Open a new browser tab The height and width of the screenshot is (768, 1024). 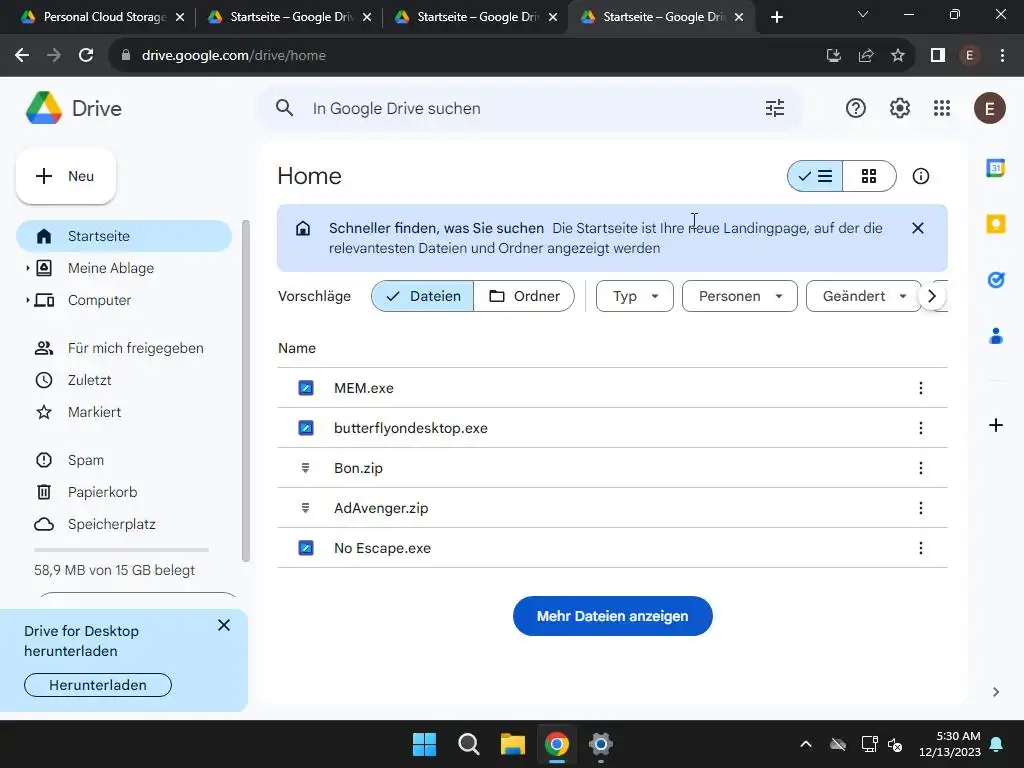tap(776, 17)
